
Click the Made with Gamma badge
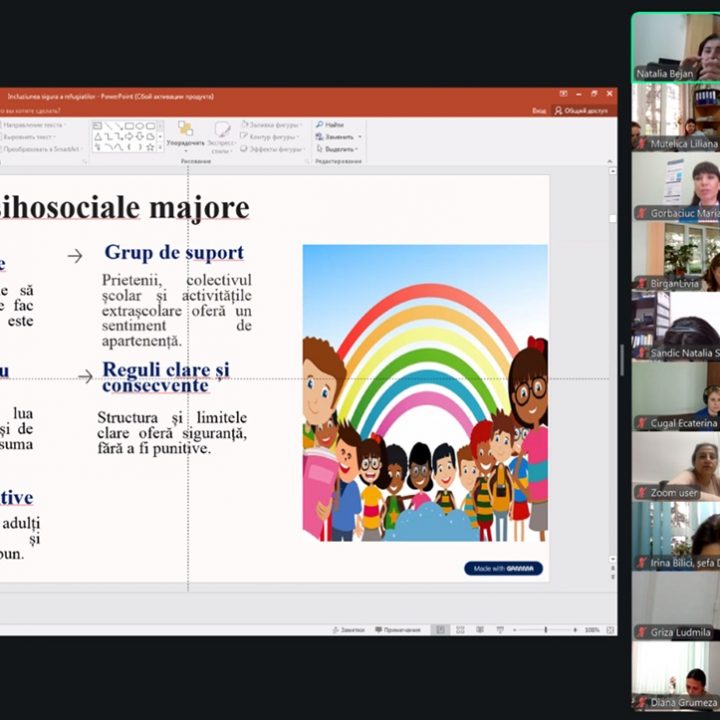pyautogui.click(x=503, y=568)
